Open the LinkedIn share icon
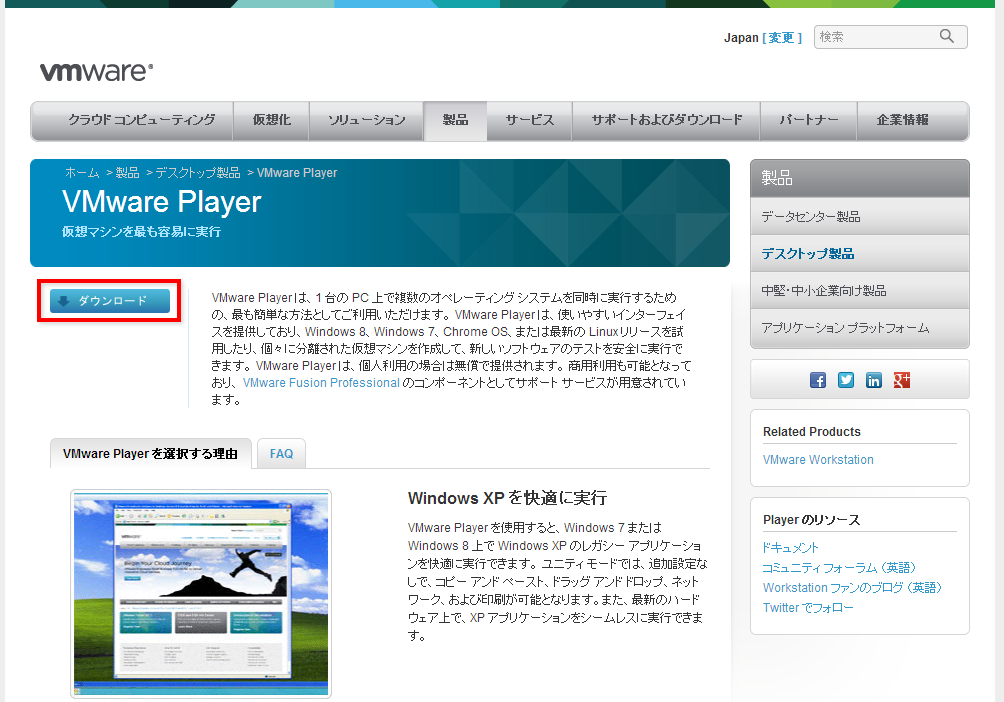The width and height of the screenshot is (1004, 702). tap(873, 380)
